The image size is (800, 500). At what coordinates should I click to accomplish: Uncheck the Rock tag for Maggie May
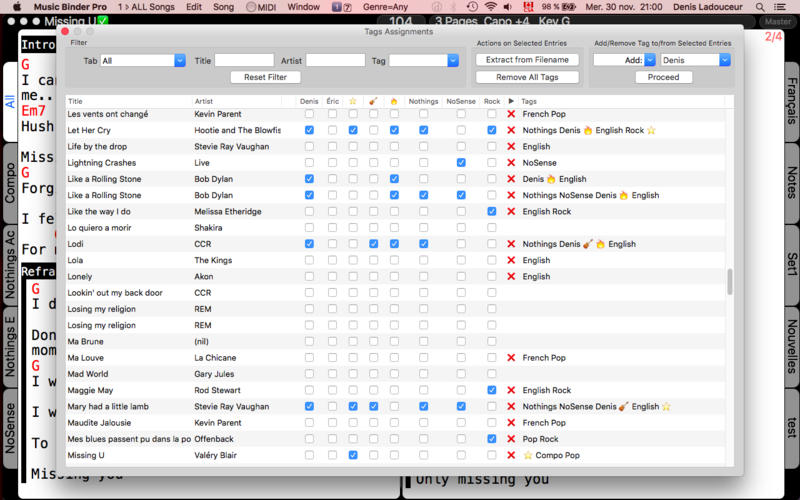(491, 390)
